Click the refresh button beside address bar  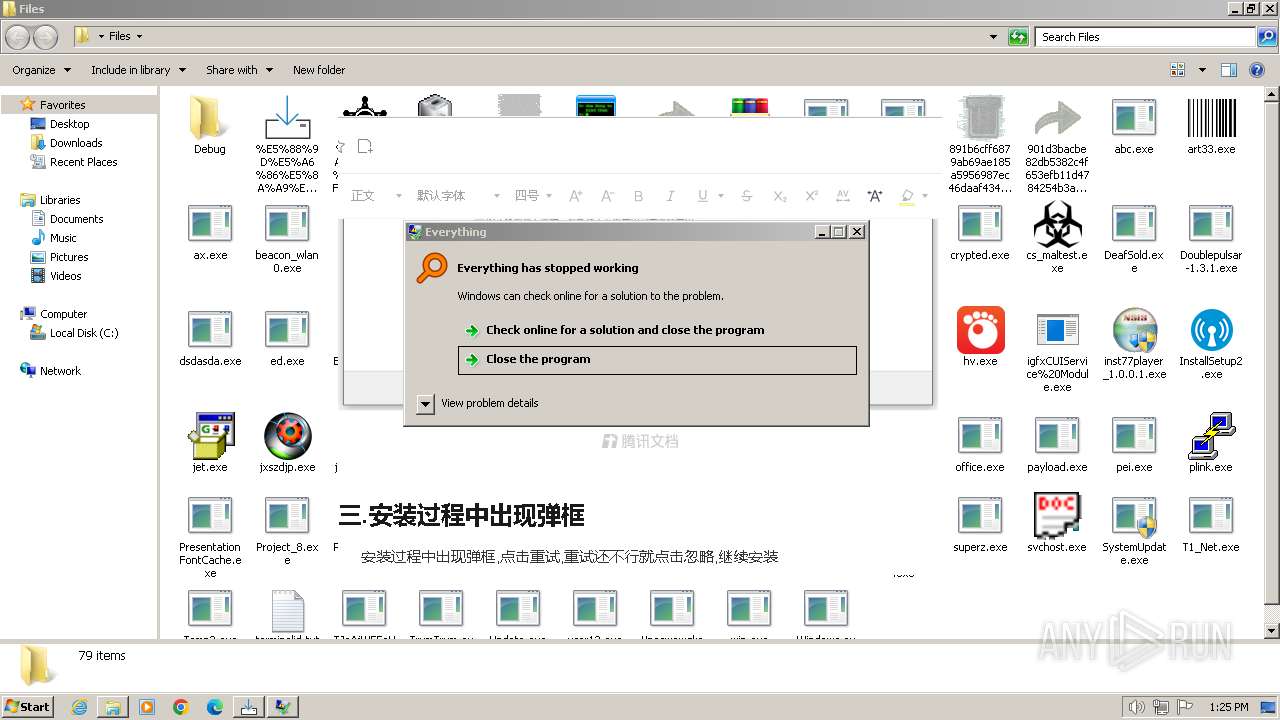tap(1018, 37)
